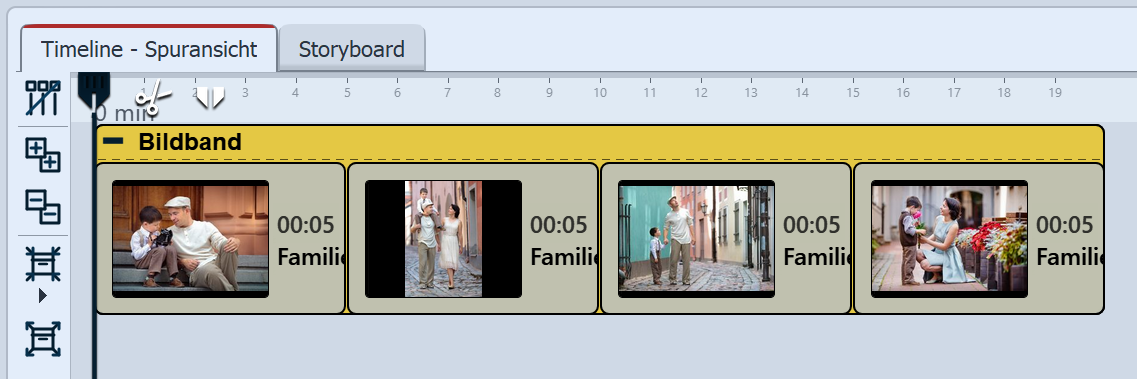Image resolution: width=1137 pixels, height=379 pixels.
Task: Click the snap-to-grid timeline icon
Action: (43, 98)
